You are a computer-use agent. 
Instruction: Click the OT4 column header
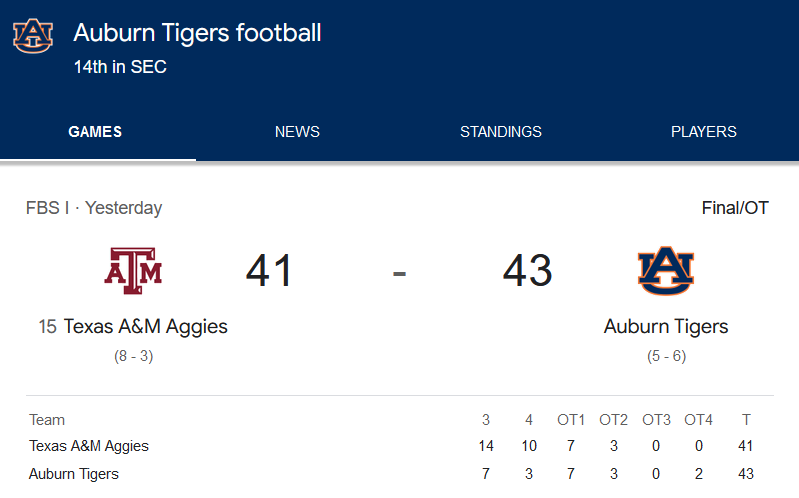(699, 420)
